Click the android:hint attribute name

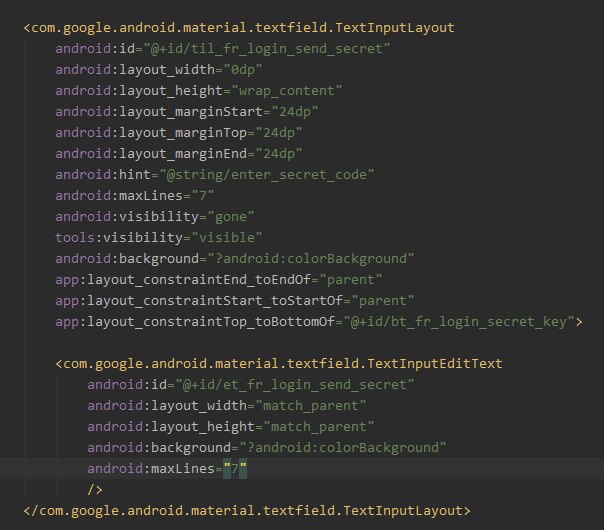pyautogui.click(x=103, y=175)
